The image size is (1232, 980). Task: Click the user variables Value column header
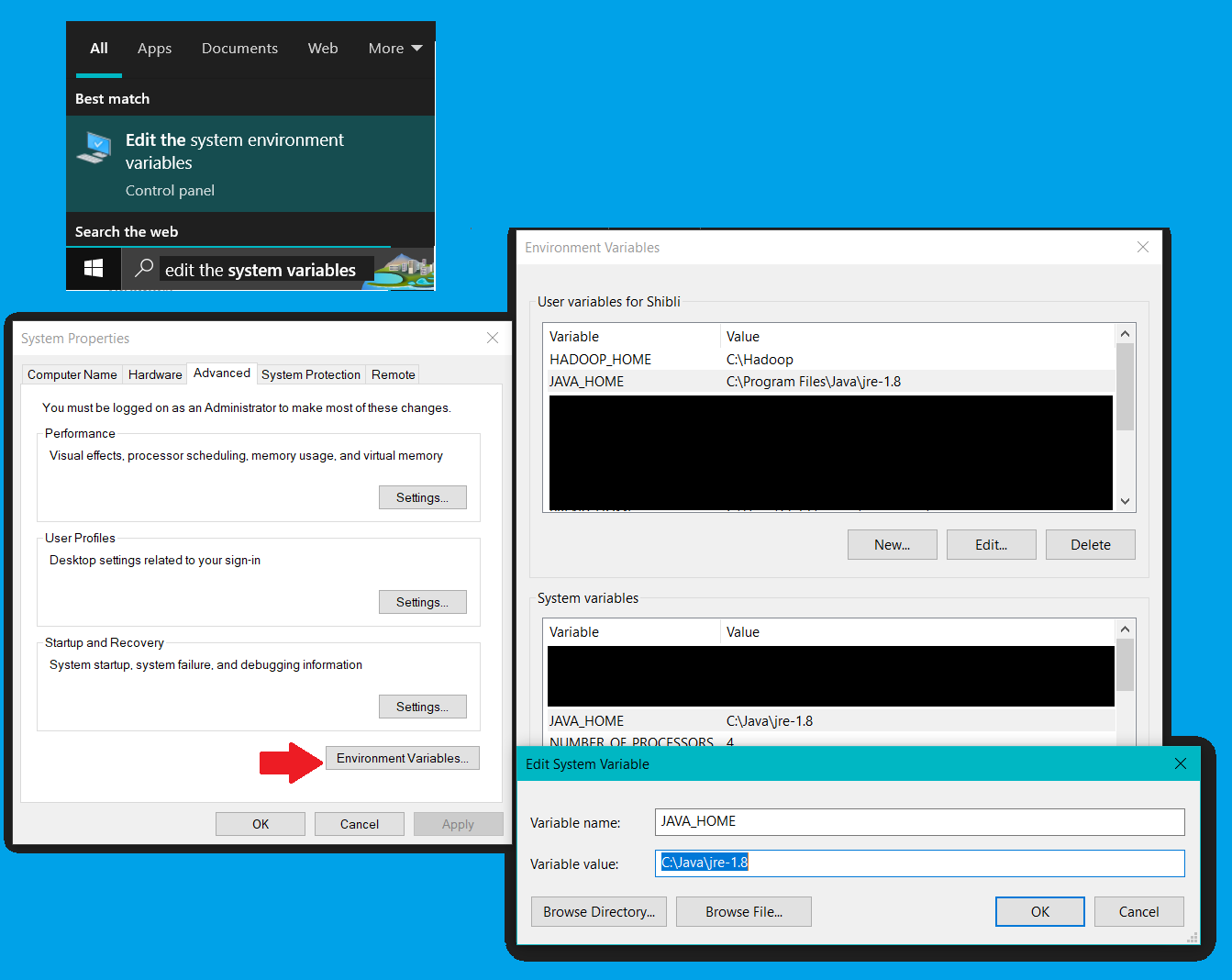918,337
